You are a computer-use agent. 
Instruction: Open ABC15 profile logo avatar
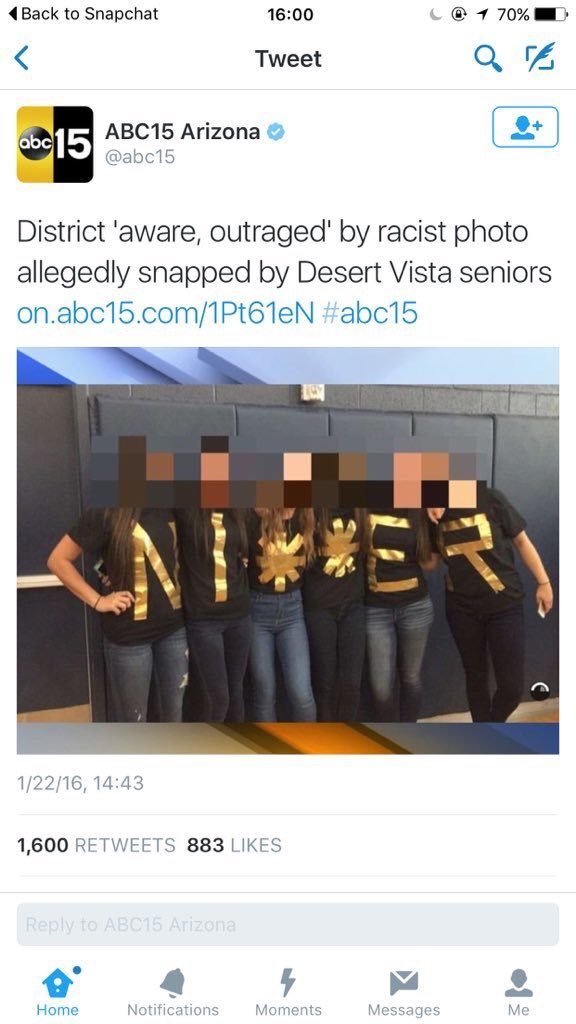[55, 144]
